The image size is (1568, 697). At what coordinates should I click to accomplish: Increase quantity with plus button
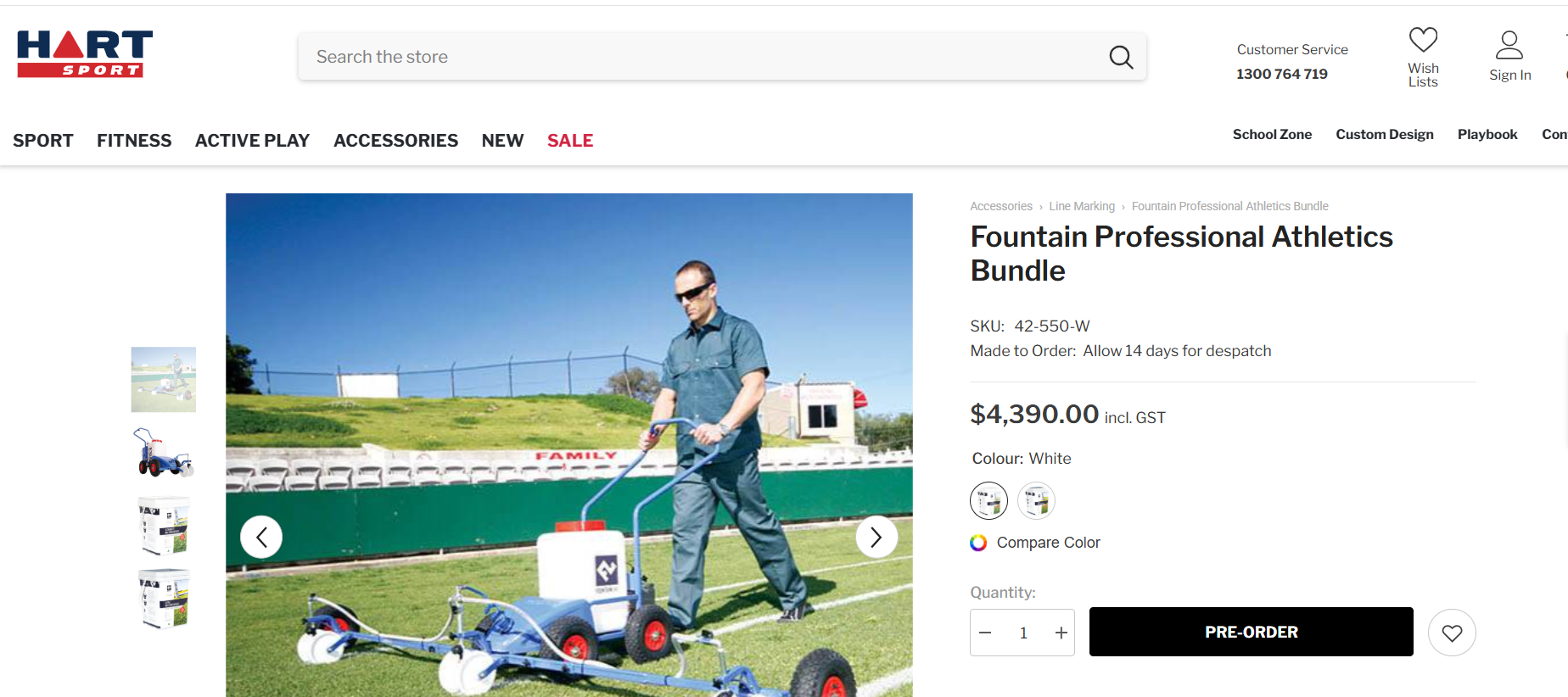coord(1061,633)
